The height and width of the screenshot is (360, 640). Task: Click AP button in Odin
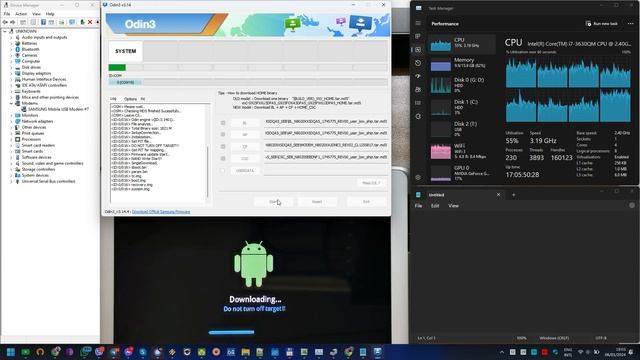click(245, 134)
